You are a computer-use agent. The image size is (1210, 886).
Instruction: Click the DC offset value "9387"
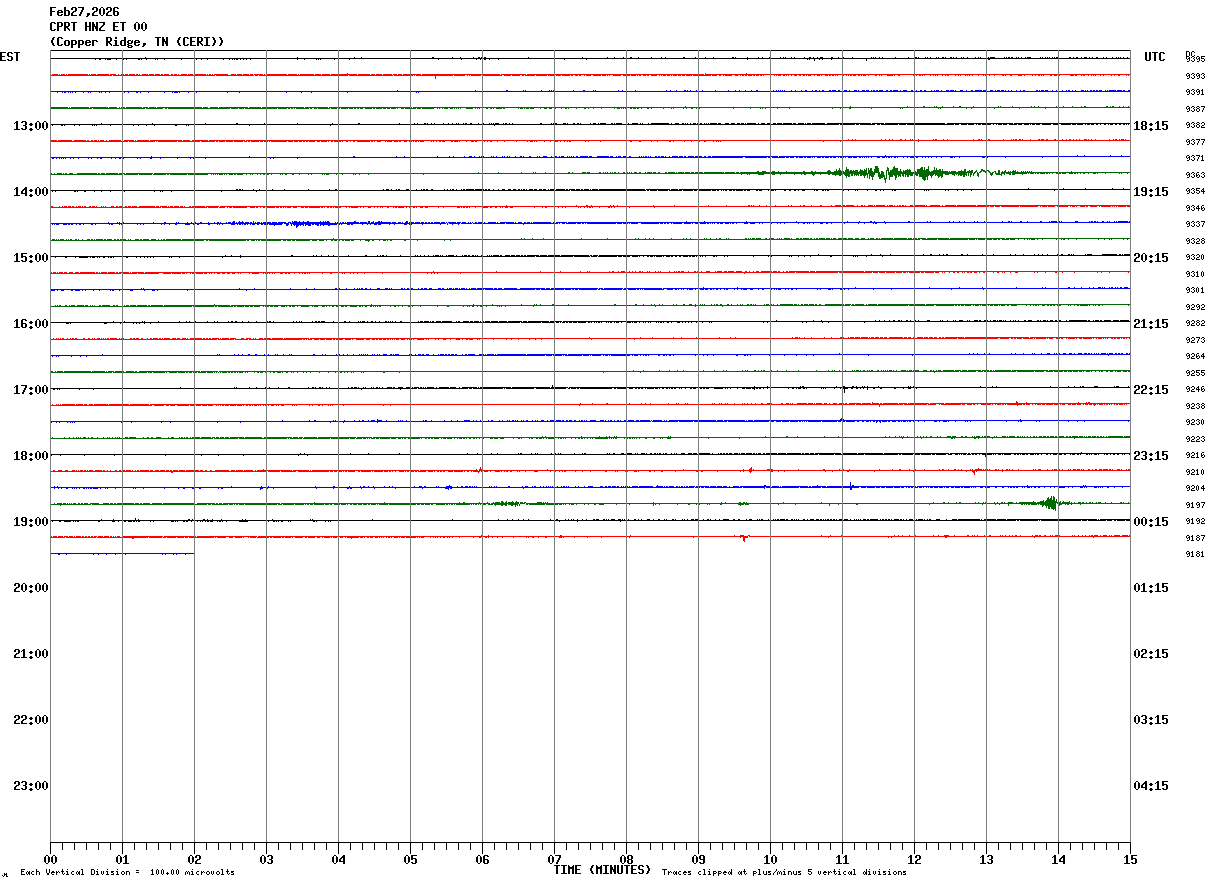point(1195,109)
